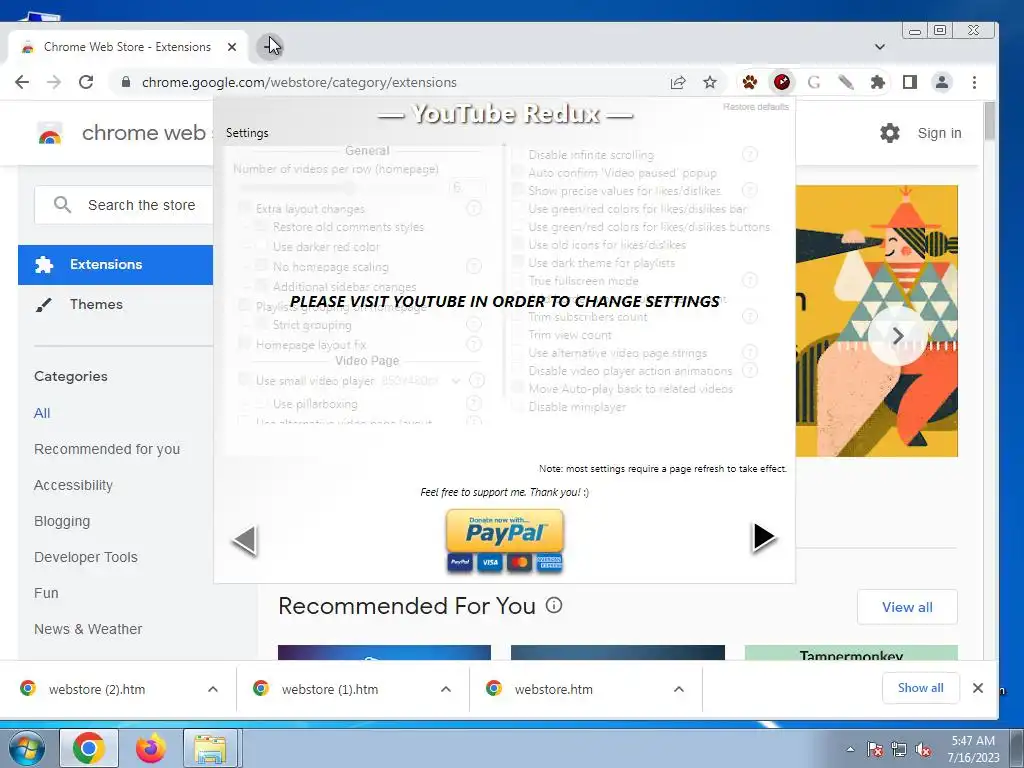Open the web store settings gear
The width and height of the screenshot is (1024, 768).
tap(889, 133)
